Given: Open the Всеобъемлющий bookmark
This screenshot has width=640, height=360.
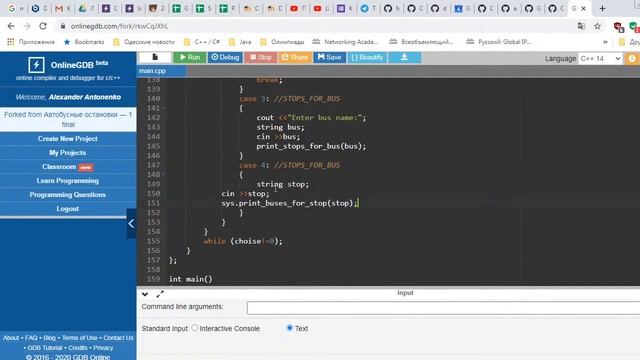Looking at the screenshot, I should click(x=421, y=42).
